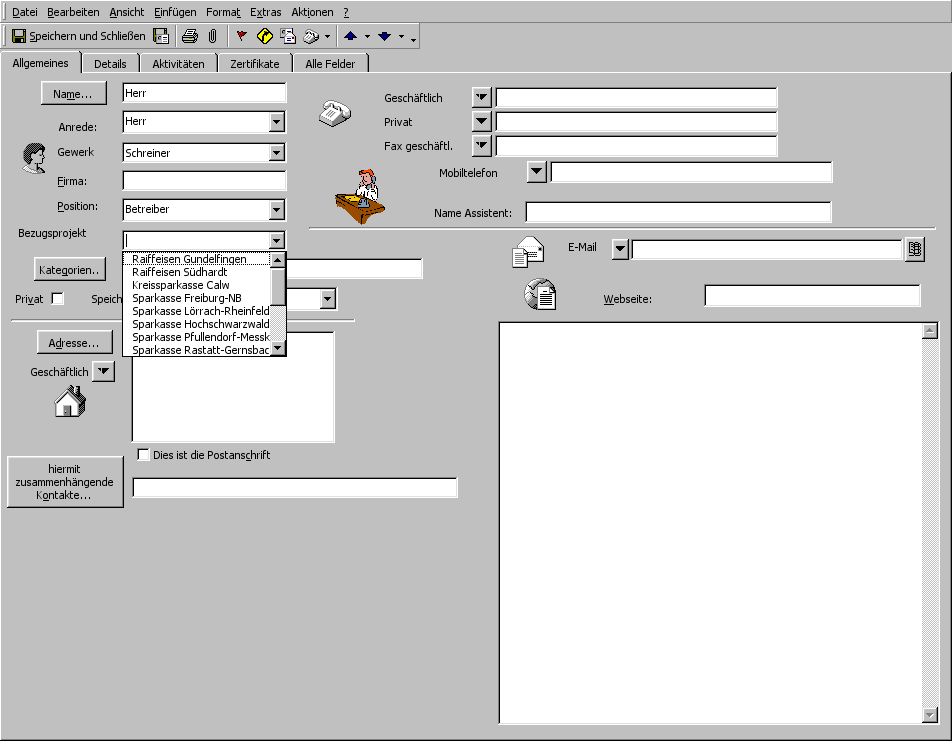Click the paperclip attach file icon

[212, 36]
